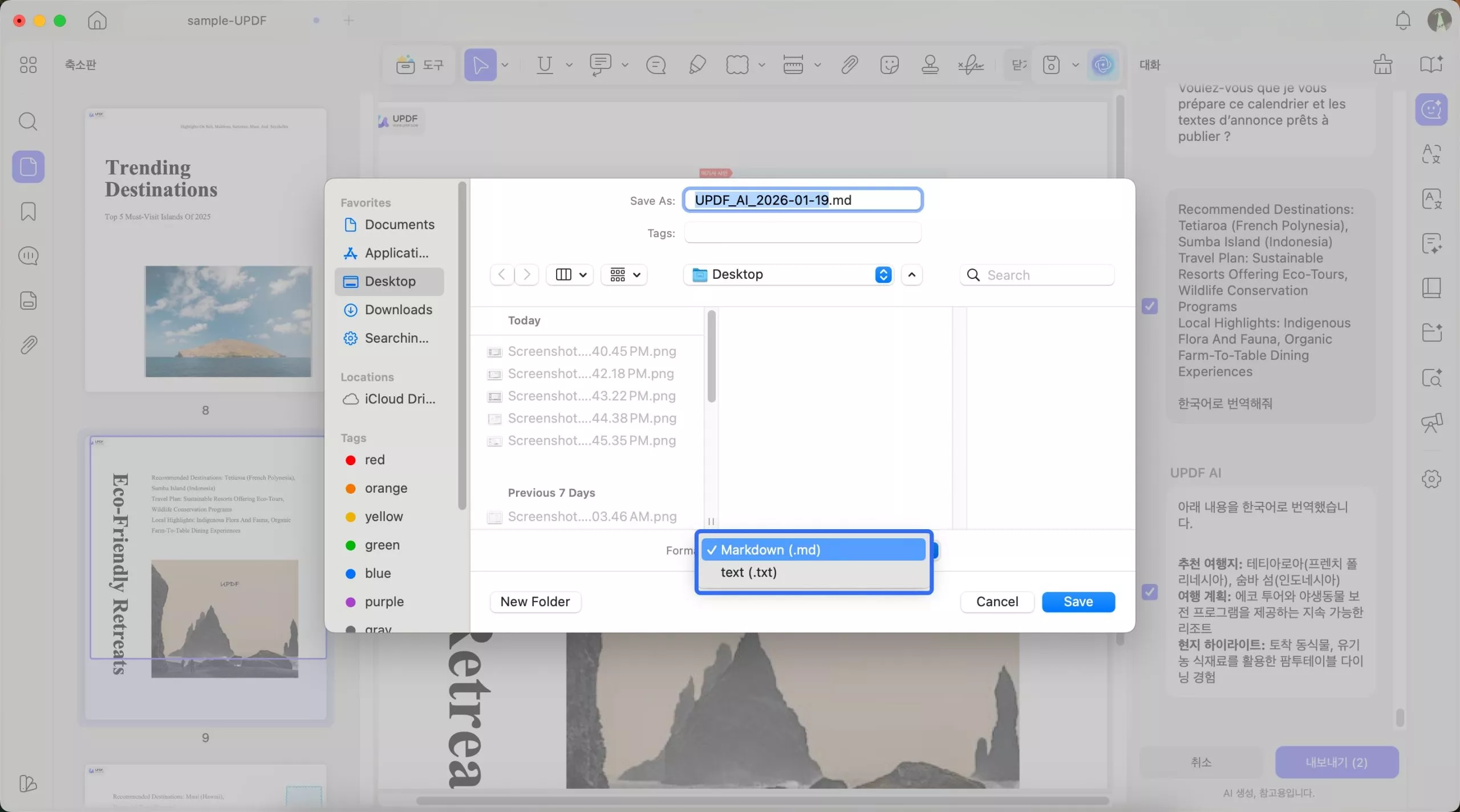Choose text (.txt) format option
The width and height of the screenshot is (1460, 812).
(748, 573)
